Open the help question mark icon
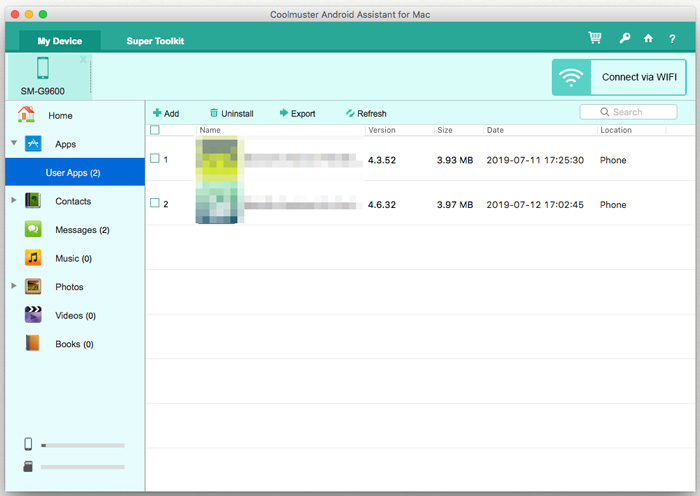Image resolution: width=700 pixels, height=496 pixels. point(672,39)
